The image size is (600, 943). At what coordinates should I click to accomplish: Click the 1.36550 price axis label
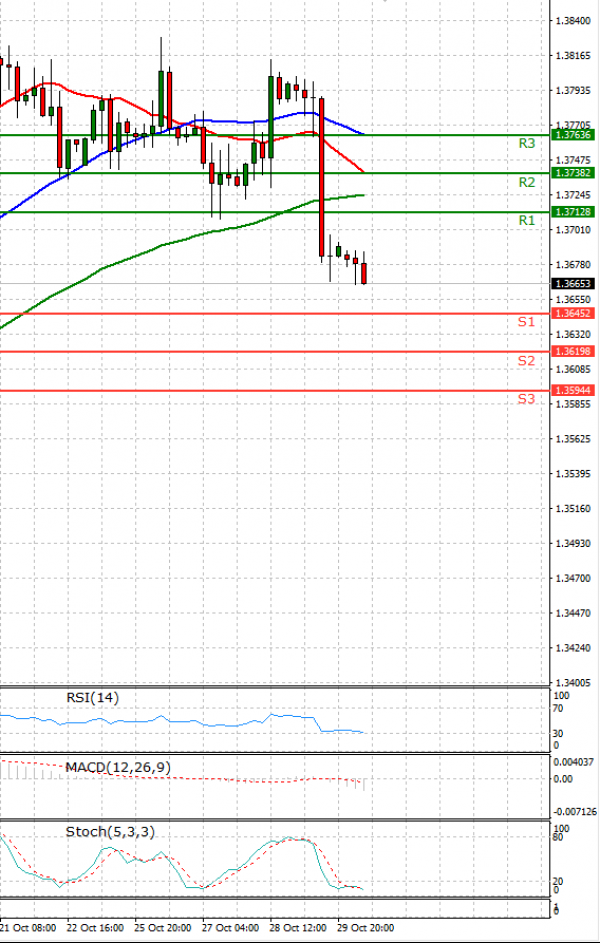tap(572, 299)
